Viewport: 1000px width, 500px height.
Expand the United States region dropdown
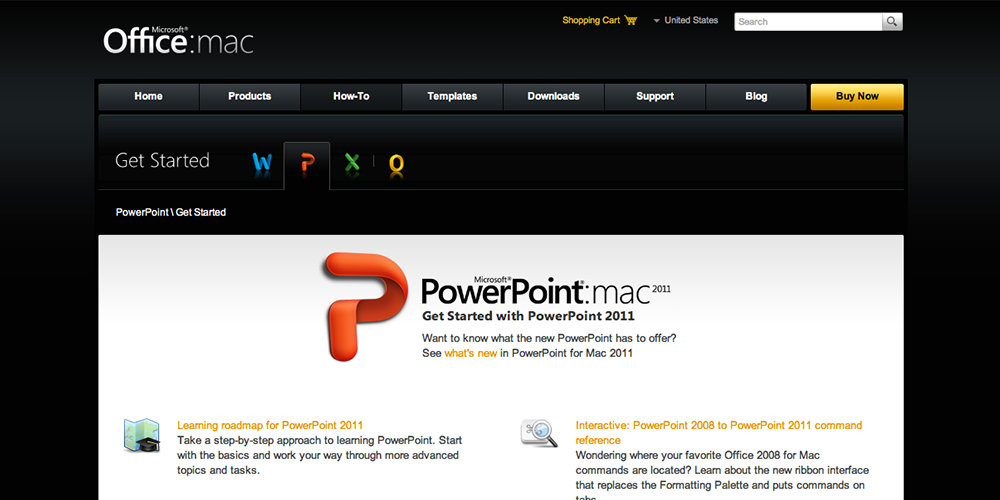(685, 21)
